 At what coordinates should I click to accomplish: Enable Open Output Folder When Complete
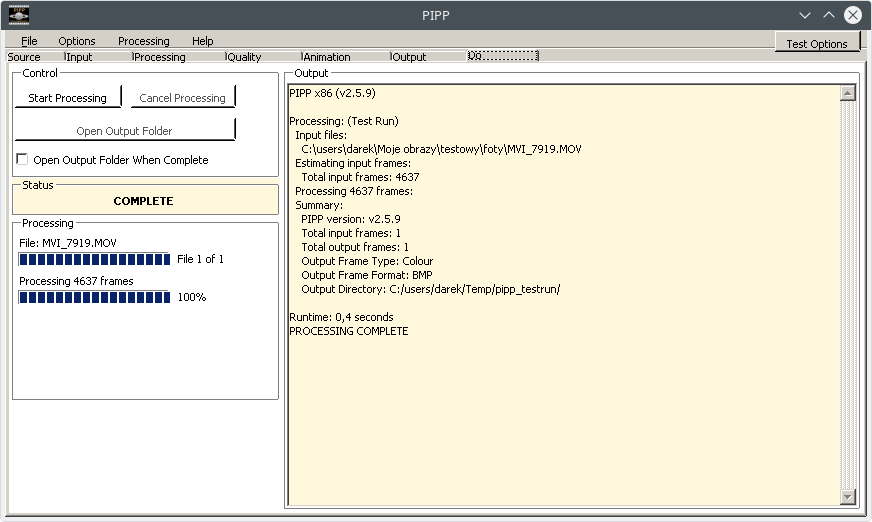click(x=22, y=160)
